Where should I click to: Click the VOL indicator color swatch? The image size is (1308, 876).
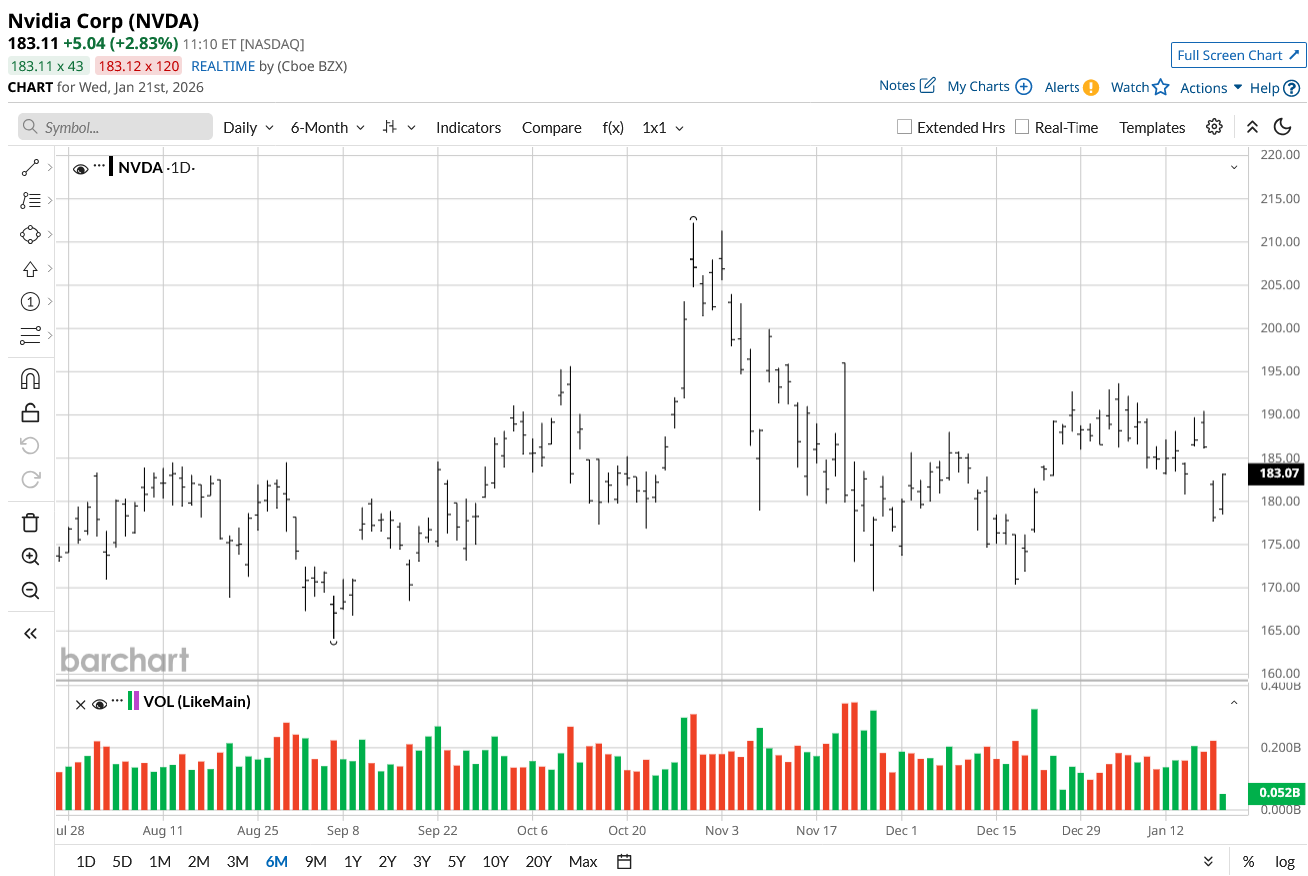click(x=133, y=702)
